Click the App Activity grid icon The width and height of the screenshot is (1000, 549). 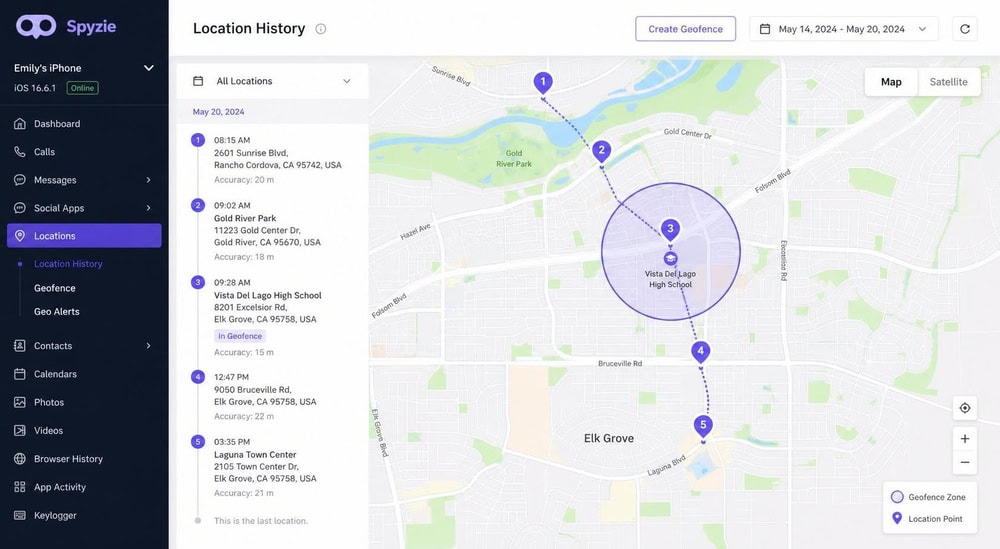[x=20, y=487]
